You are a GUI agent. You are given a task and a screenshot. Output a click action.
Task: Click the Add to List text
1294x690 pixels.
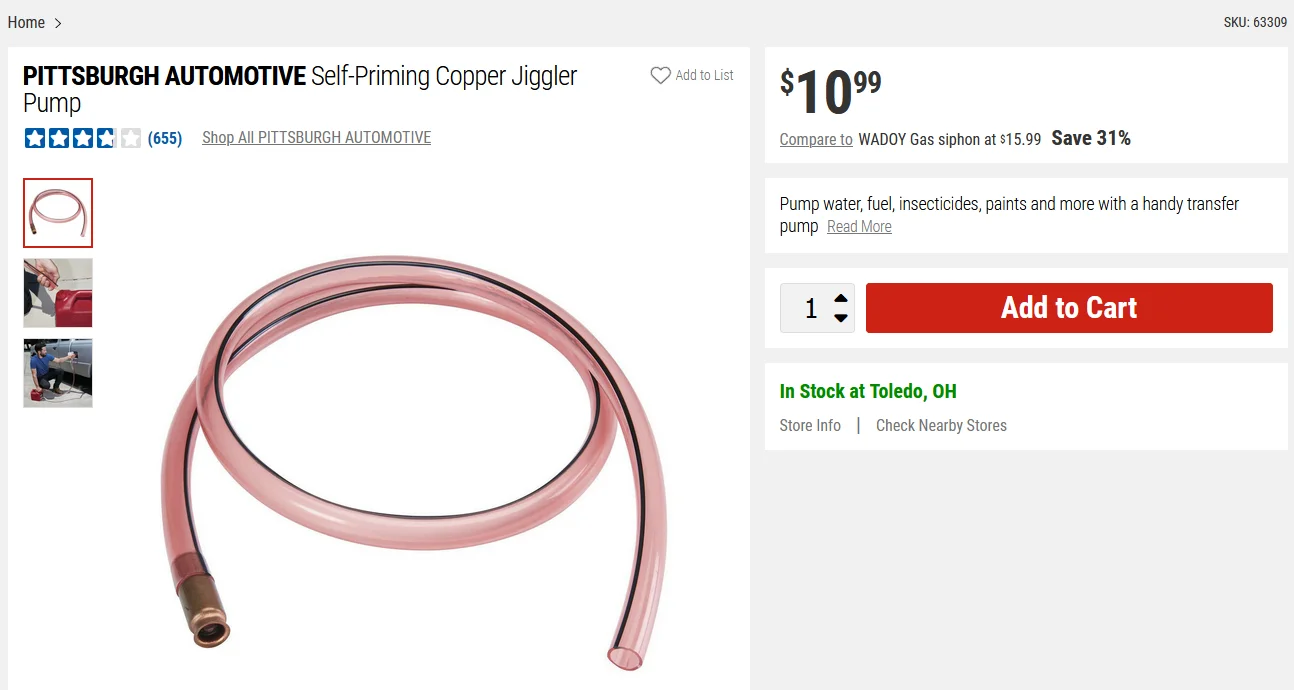click(704, 75)
